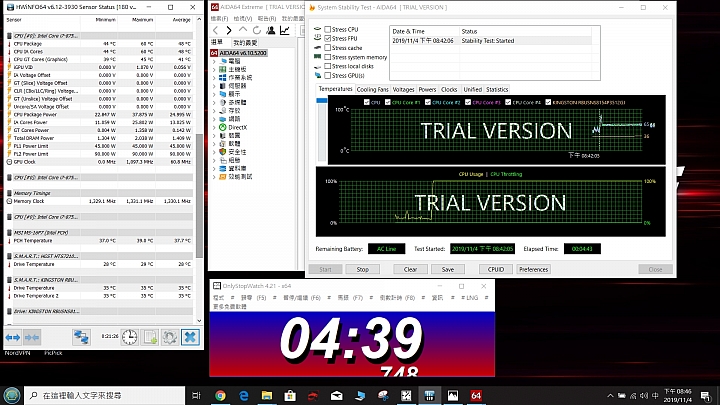
Task: Click the notification center icon in system tray
Action: click(x=706, y=395)
